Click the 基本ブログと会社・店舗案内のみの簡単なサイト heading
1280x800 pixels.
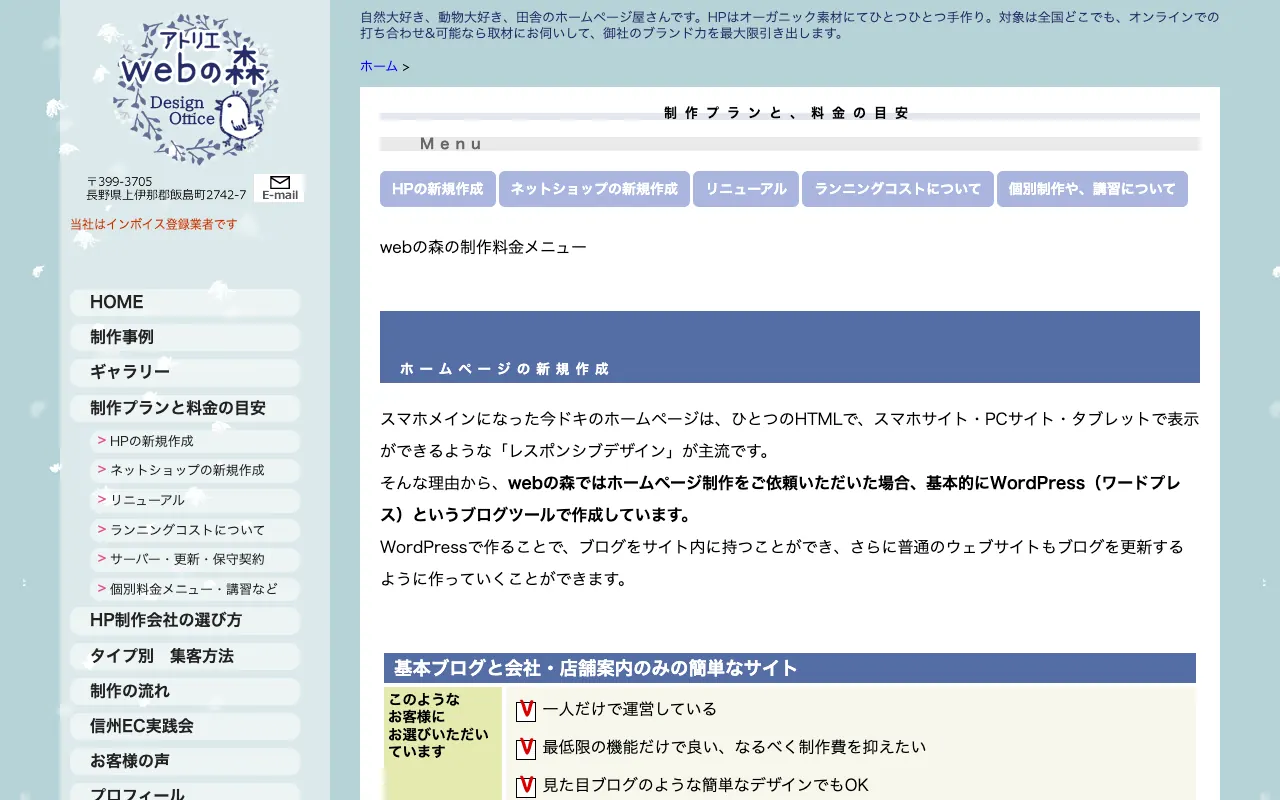point(790,668)
